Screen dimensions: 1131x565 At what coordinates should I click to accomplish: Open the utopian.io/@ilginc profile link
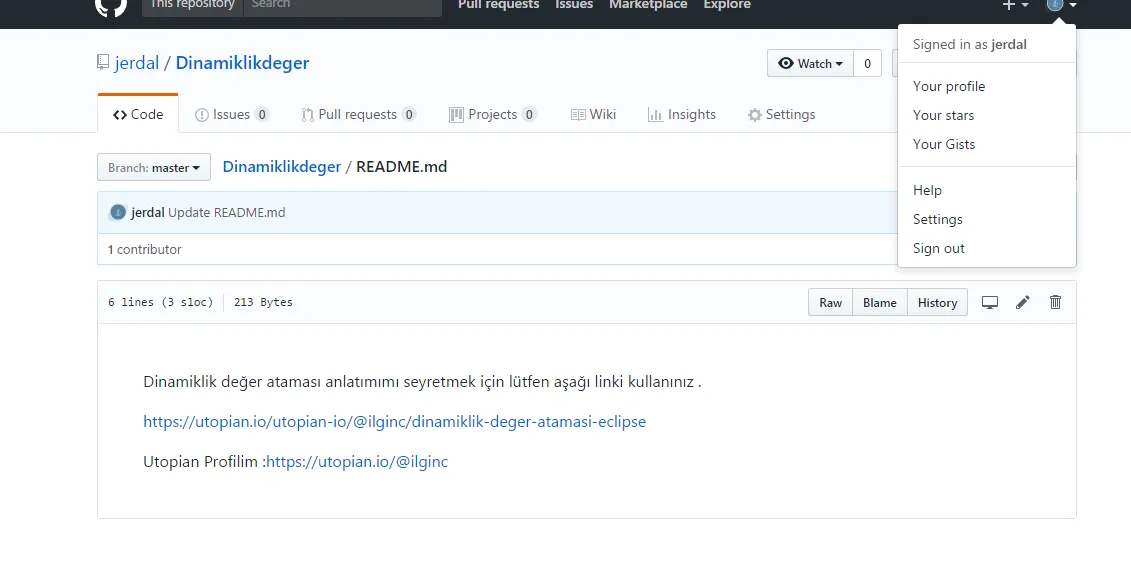coord(357,462)
